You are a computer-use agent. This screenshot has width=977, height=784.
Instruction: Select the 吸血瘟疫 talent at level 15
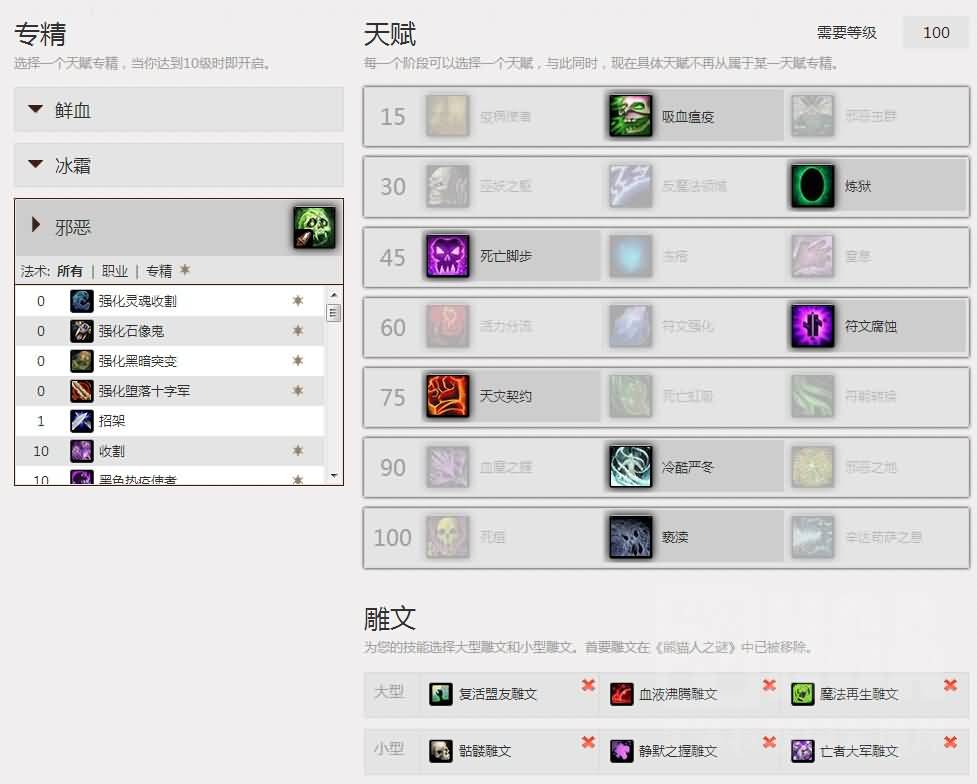pos(693,116)
